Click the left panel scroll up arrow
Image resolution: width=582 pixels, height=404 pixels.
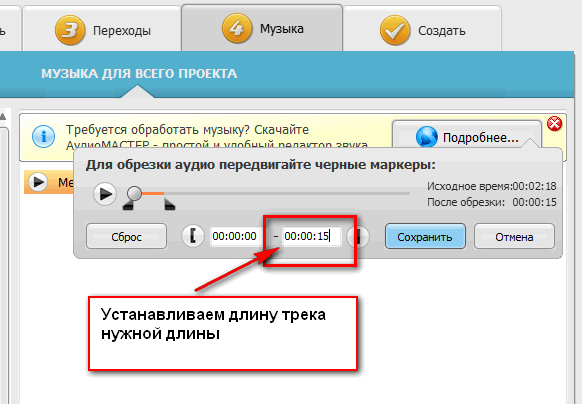point(3,117)
